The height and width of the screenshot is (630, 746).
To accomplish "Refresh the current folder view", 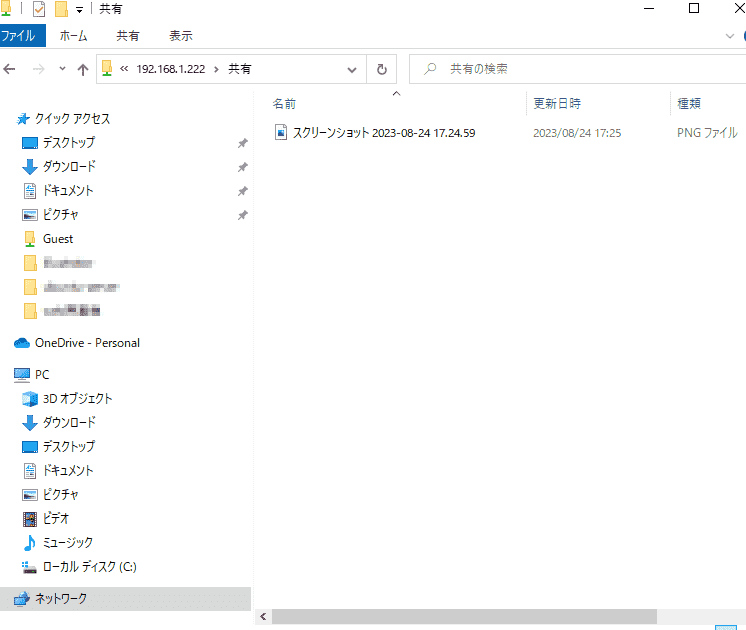I will pyautogui.click(x=382, y=69).
